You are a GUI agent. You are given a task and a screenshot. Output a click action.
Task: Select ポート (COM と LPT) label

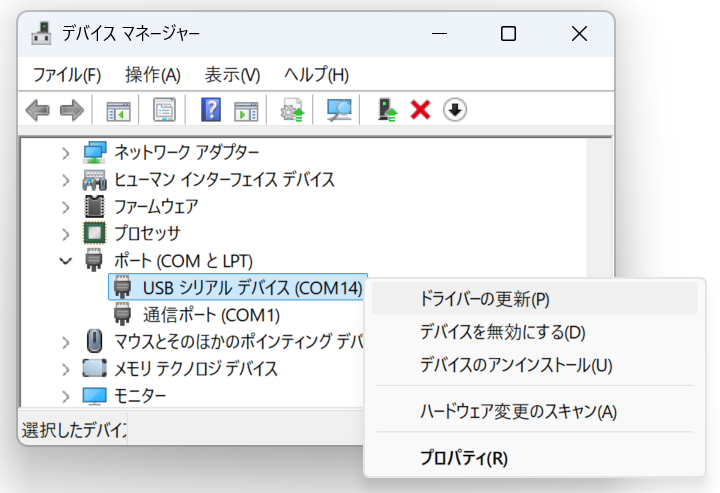coord(183,261)
